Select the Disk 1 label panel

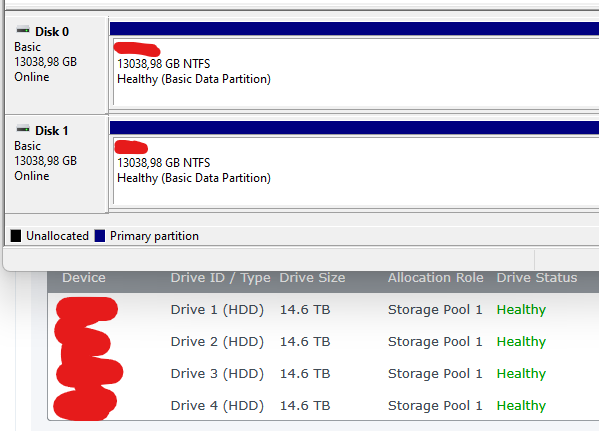point(56,164)
